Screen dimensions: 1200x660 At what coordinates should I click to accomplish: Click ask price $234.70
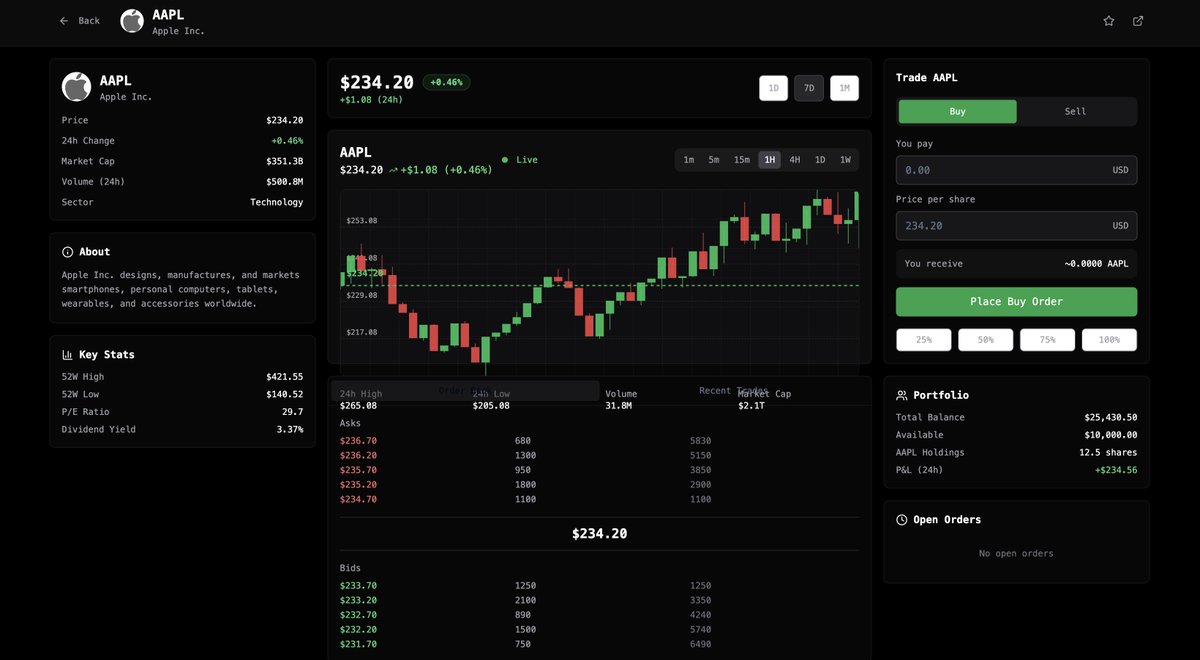pyautogui.click(x=358, y=499)
